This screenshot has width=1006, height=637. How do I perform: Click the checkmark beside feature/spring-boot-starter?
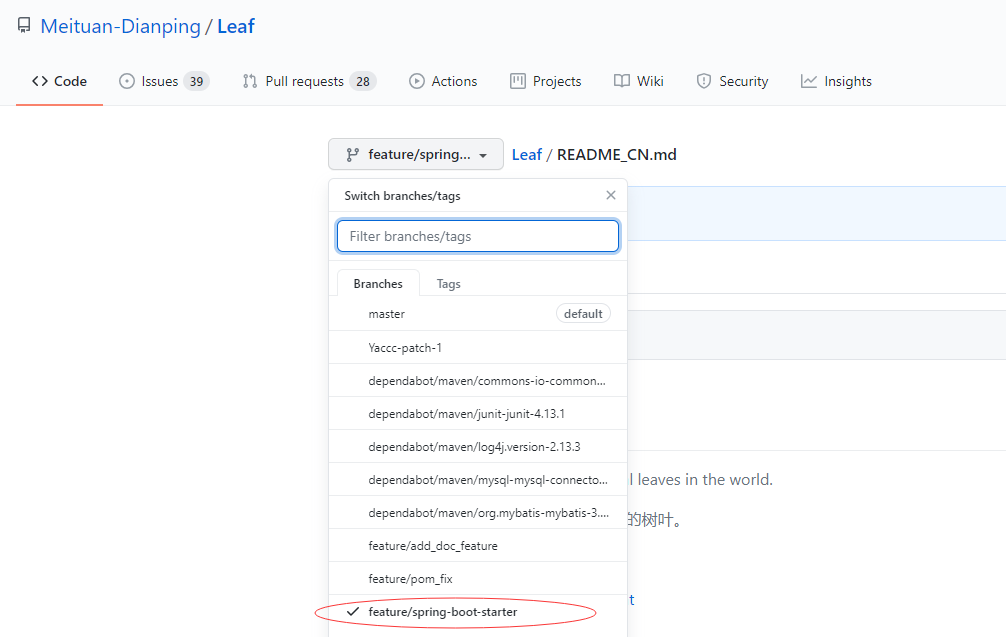pyautogui.click(x=352, y=612)
